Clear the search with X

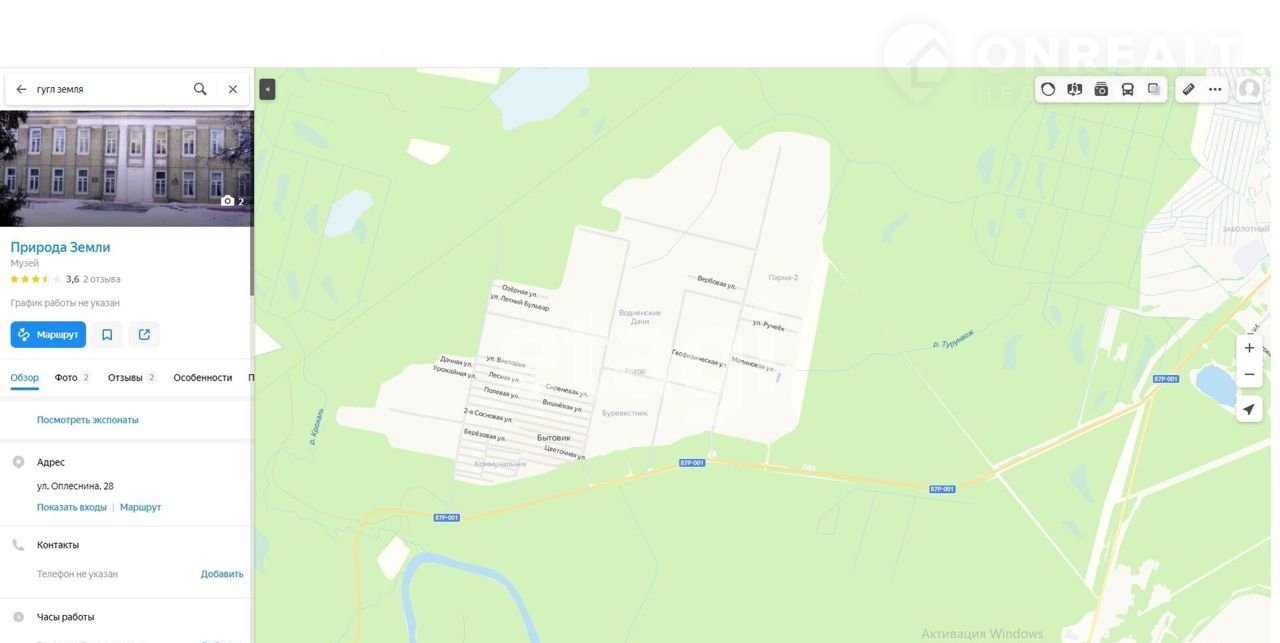pyautogui.click(x=233, y=89)
